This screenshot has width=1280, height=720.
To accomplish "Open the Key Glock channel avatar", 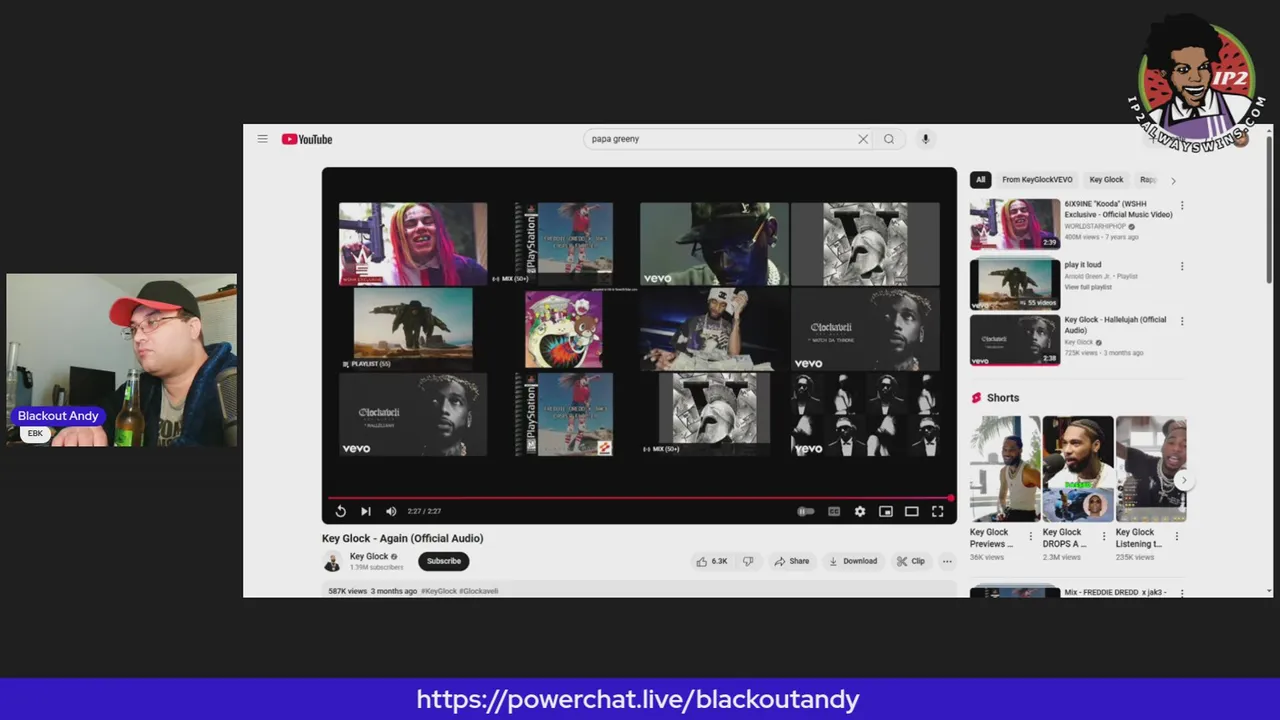I will (332, 561).
